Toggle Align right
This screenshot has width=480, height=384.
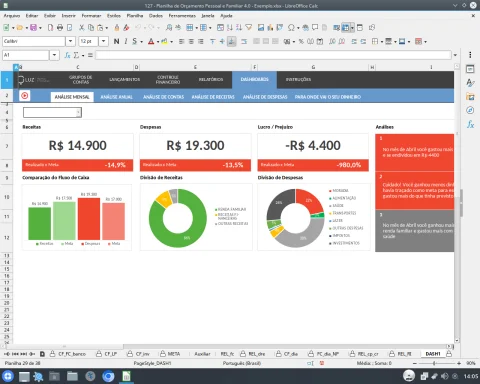200,41
